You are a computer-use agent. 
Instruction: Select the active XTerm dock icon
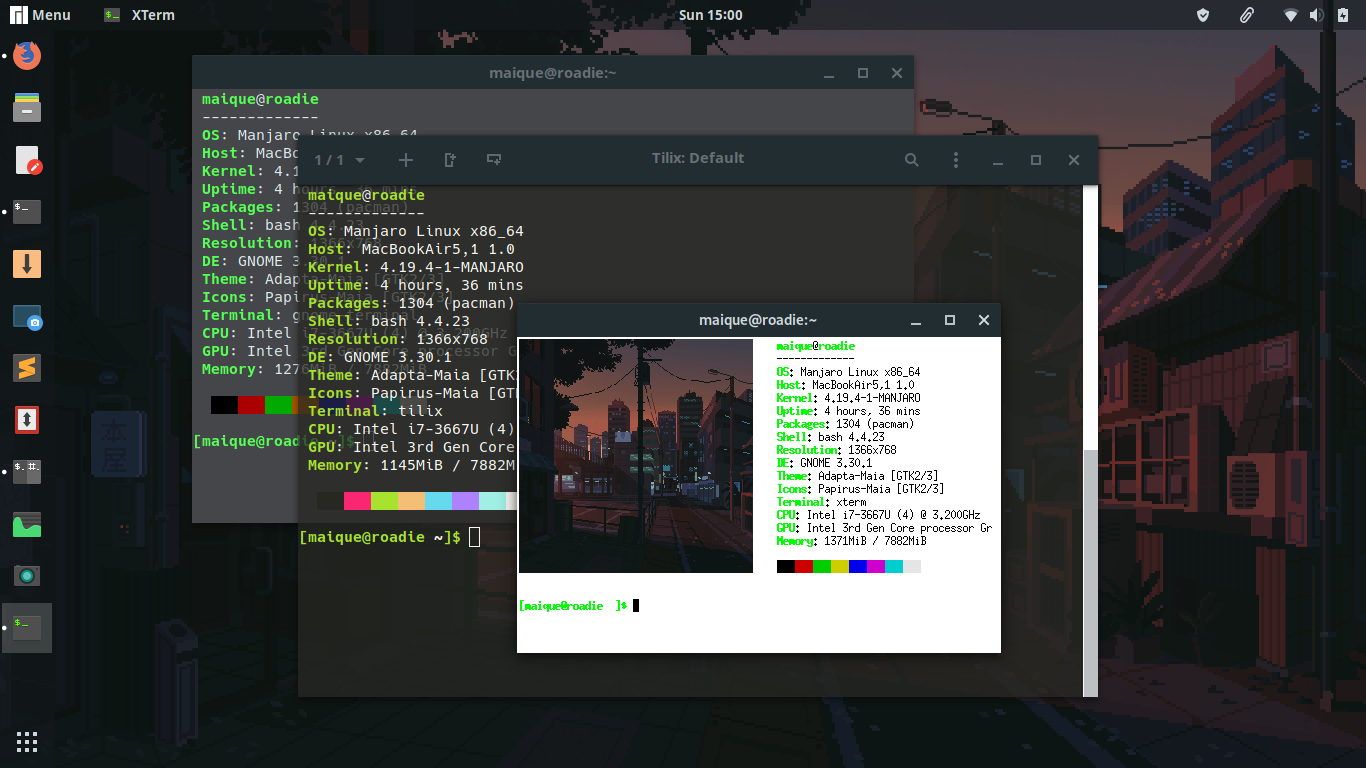pos(27,628)
